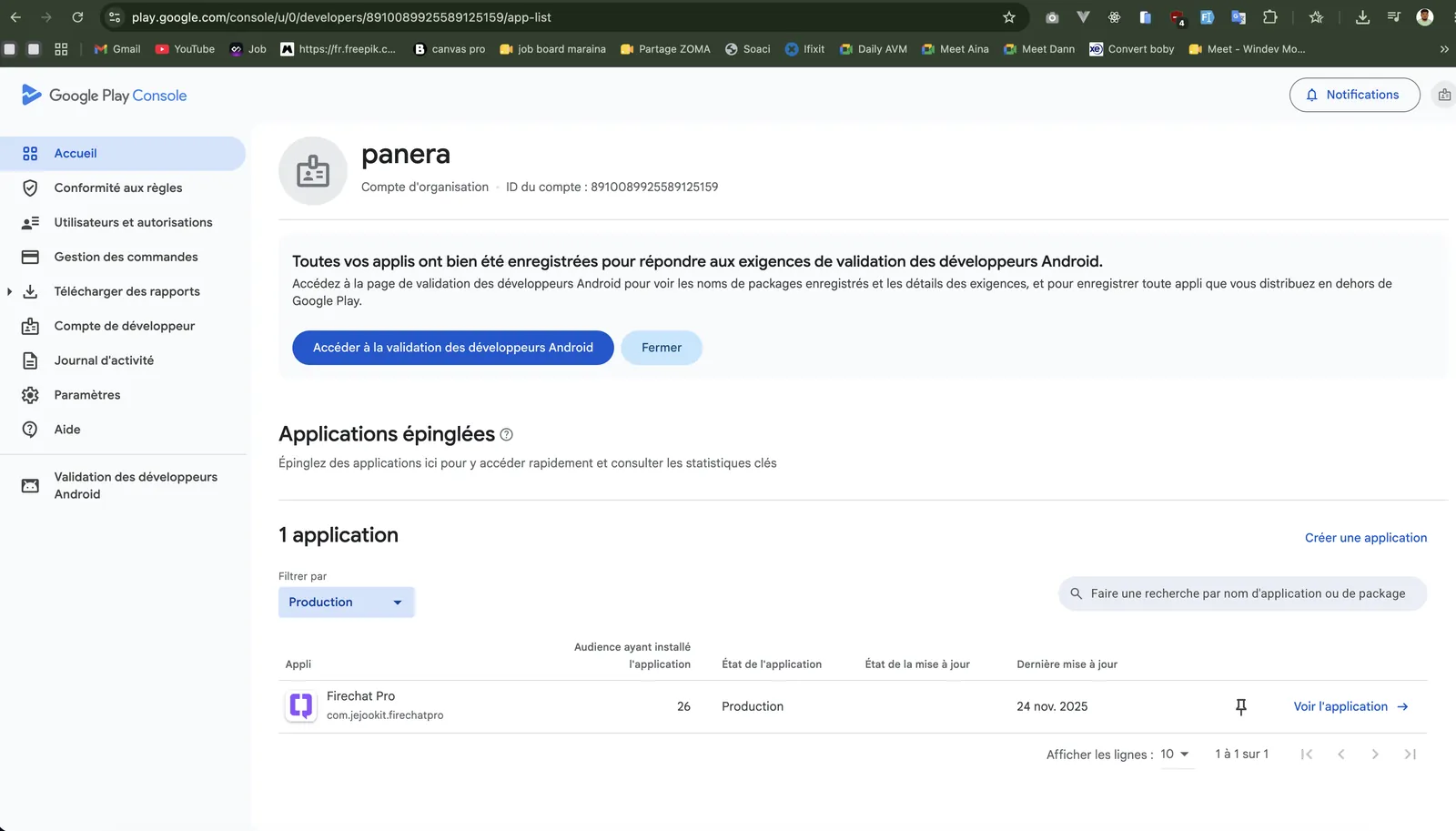This screenshot has height=831, width=1456.
Task: Open the Convert boby bookmark
Action: tap(1131, 49)
